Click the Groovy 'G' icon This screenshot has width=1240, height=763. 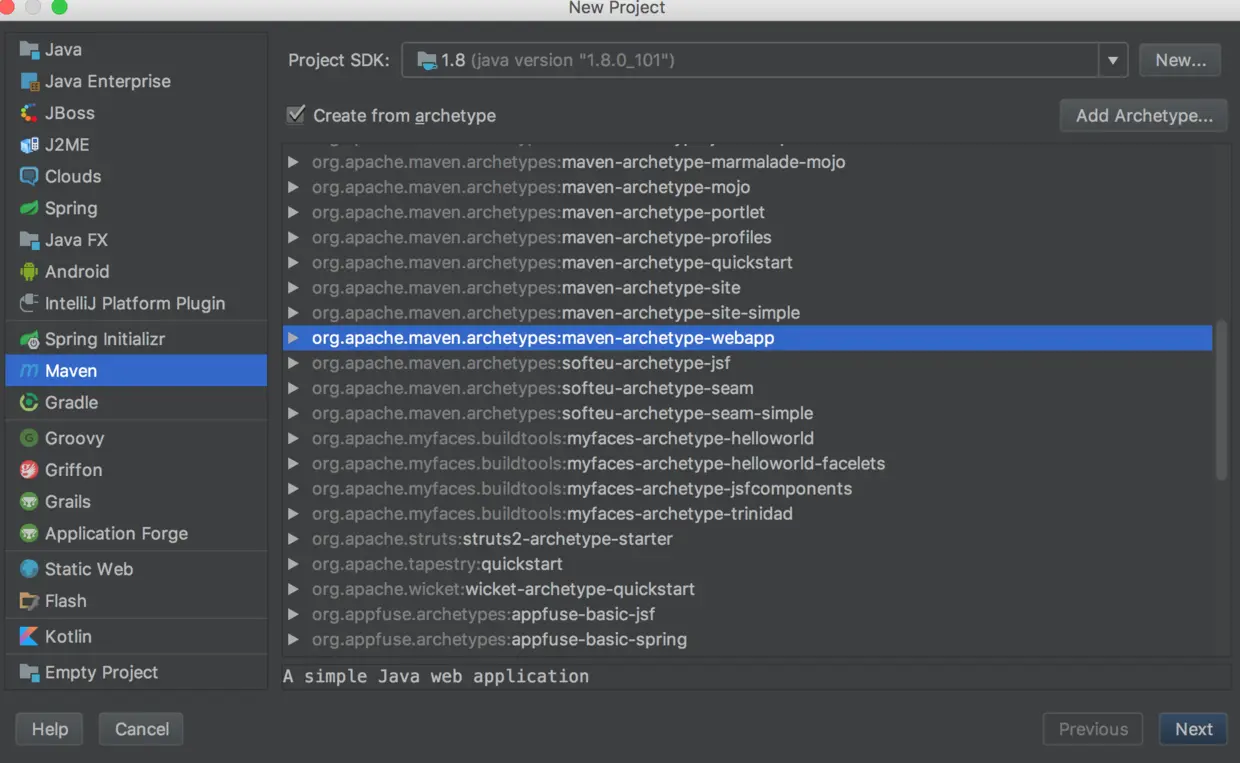[x=29, y=438]
